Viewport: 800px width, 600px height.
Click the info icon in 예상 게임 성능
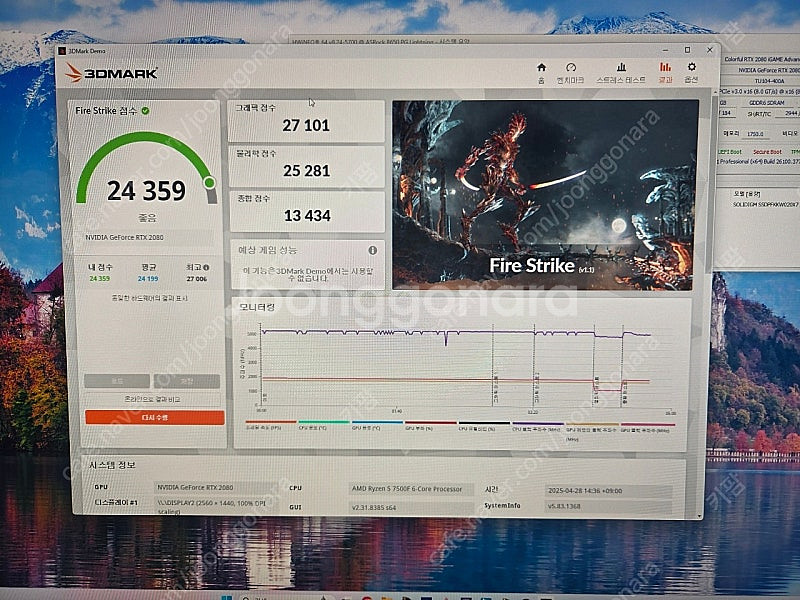[x=373, y=251]
